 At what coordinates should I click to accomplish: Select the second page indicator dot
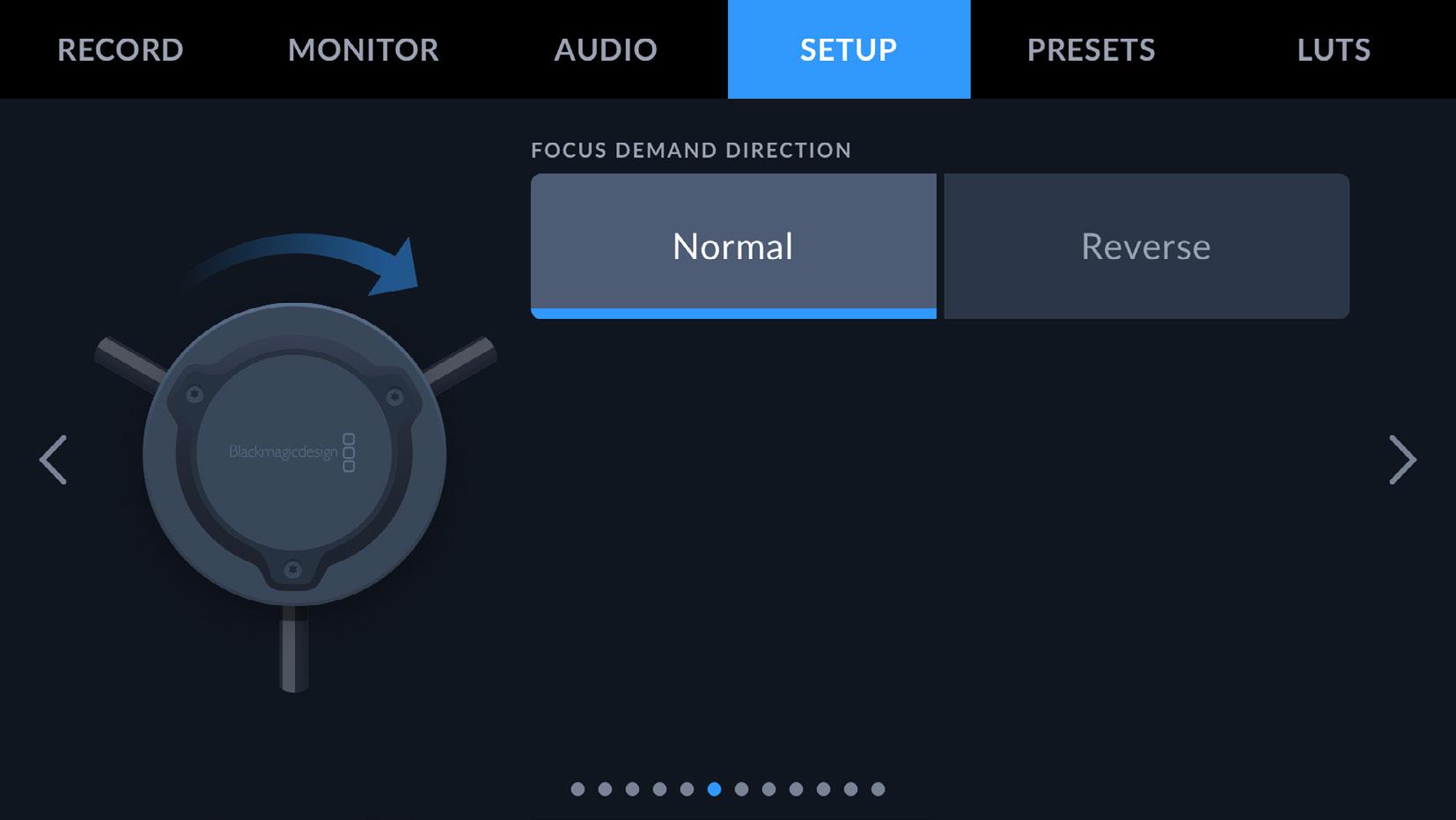(x=605, y=789)
